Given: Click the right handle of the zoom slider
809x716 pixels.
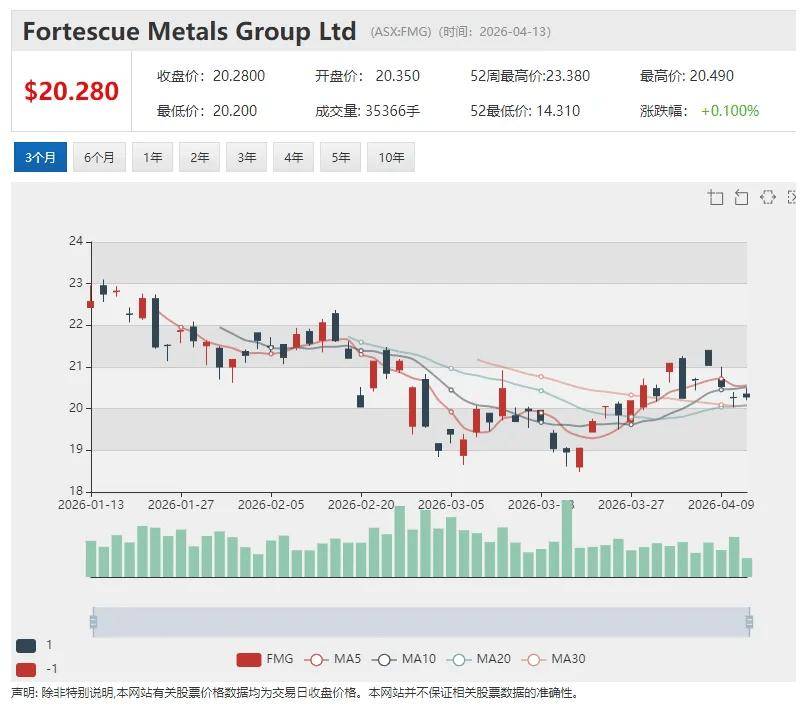Looking at the screenshot, I should [x=749, y=622].
